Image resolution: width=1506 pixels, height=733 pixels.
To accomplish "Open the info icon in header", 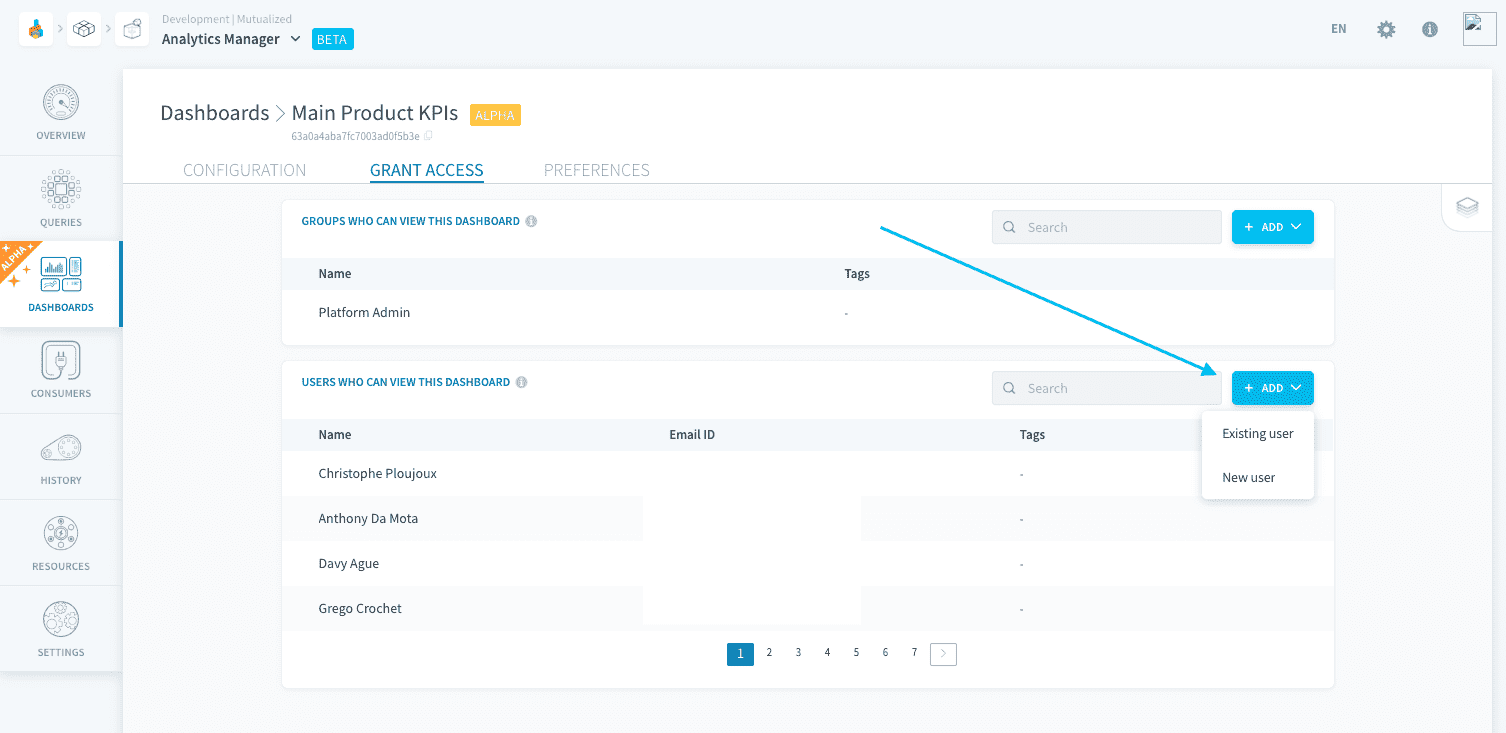I will tap(1430, 30).
